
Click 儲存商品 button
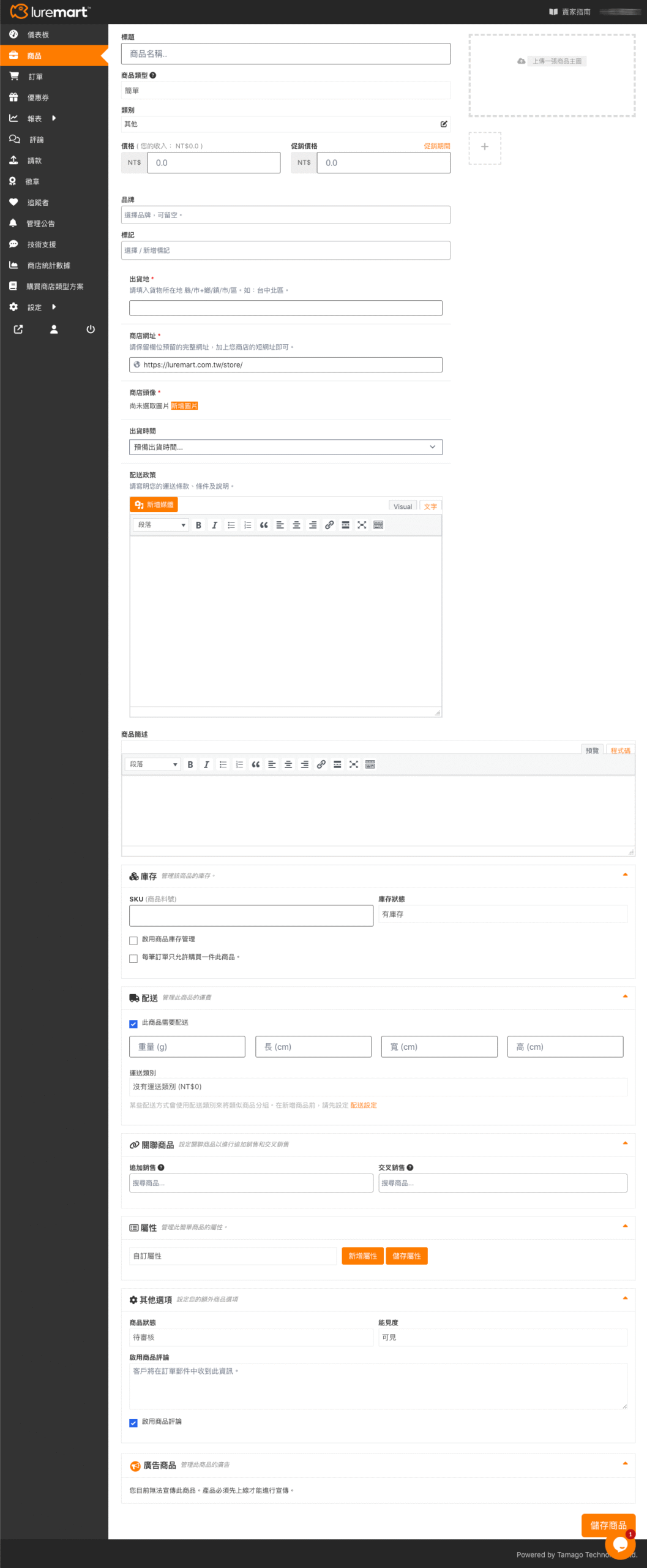click(x=608, y=1525)
